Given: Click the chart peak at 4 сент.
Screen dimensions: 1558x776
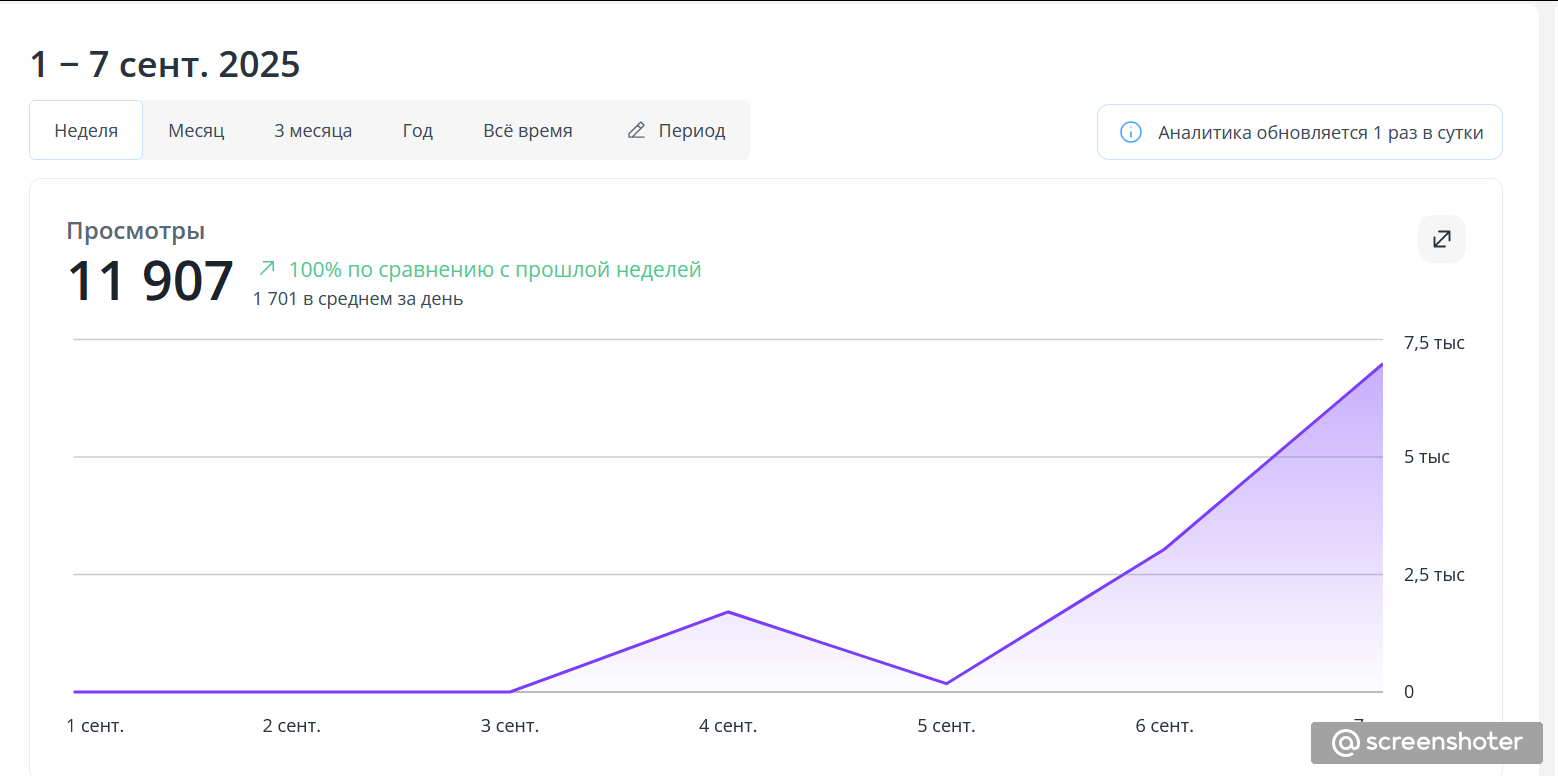Looking at the screenshot, I should pyautogui.click(x=728, y=612).
